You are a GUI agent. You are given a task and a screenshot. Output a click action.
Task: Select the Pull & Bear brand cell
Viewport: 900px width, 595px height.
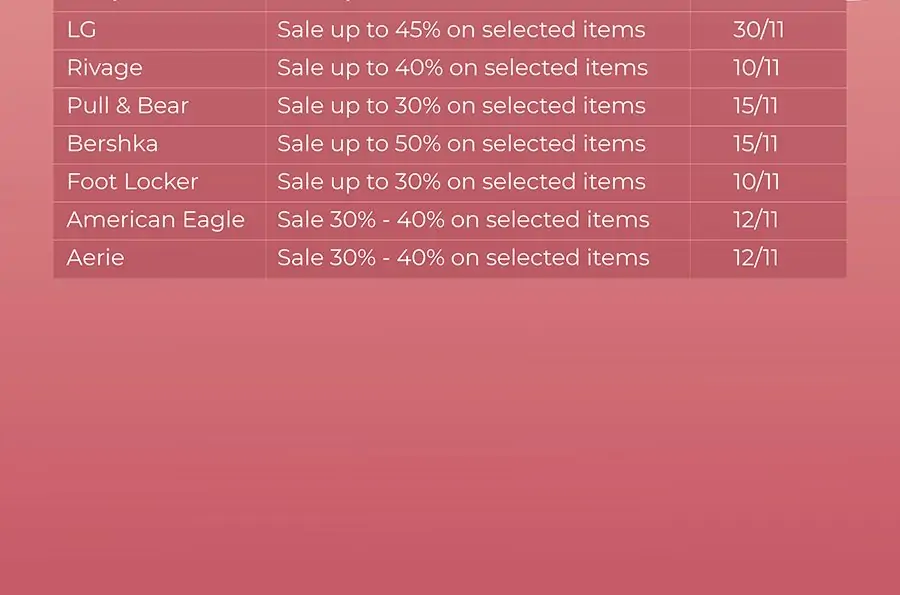[x=160, y=107]
